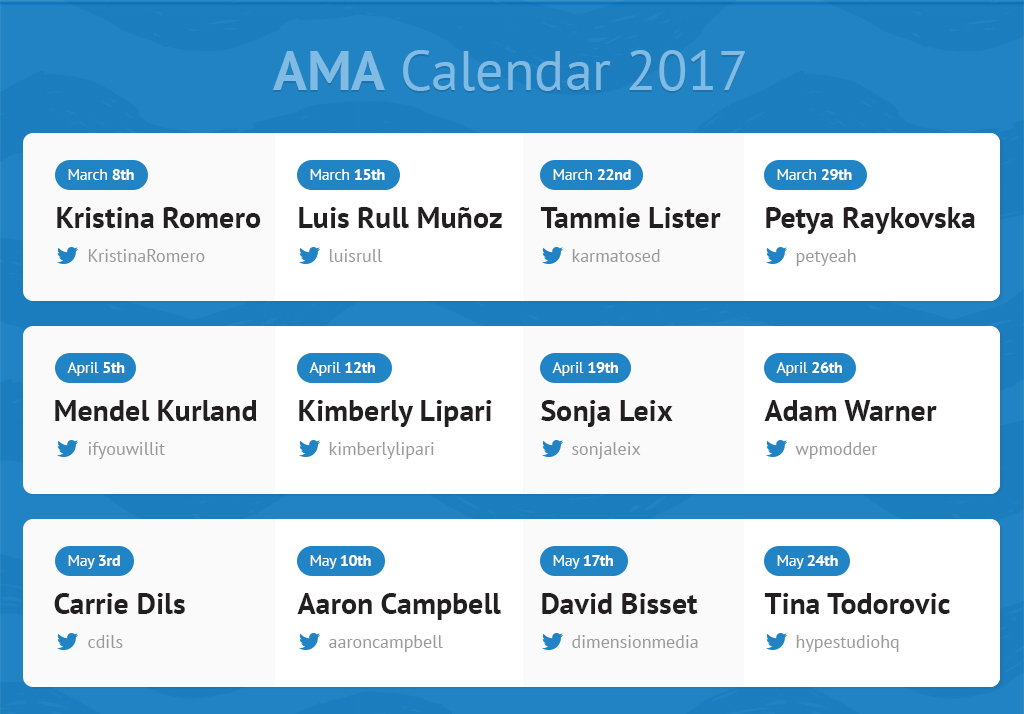This screenshot has height=714, width=1024.
Task: Click Twitter bird icon beside KristinaRomero
Action: (x=67, y=256)
